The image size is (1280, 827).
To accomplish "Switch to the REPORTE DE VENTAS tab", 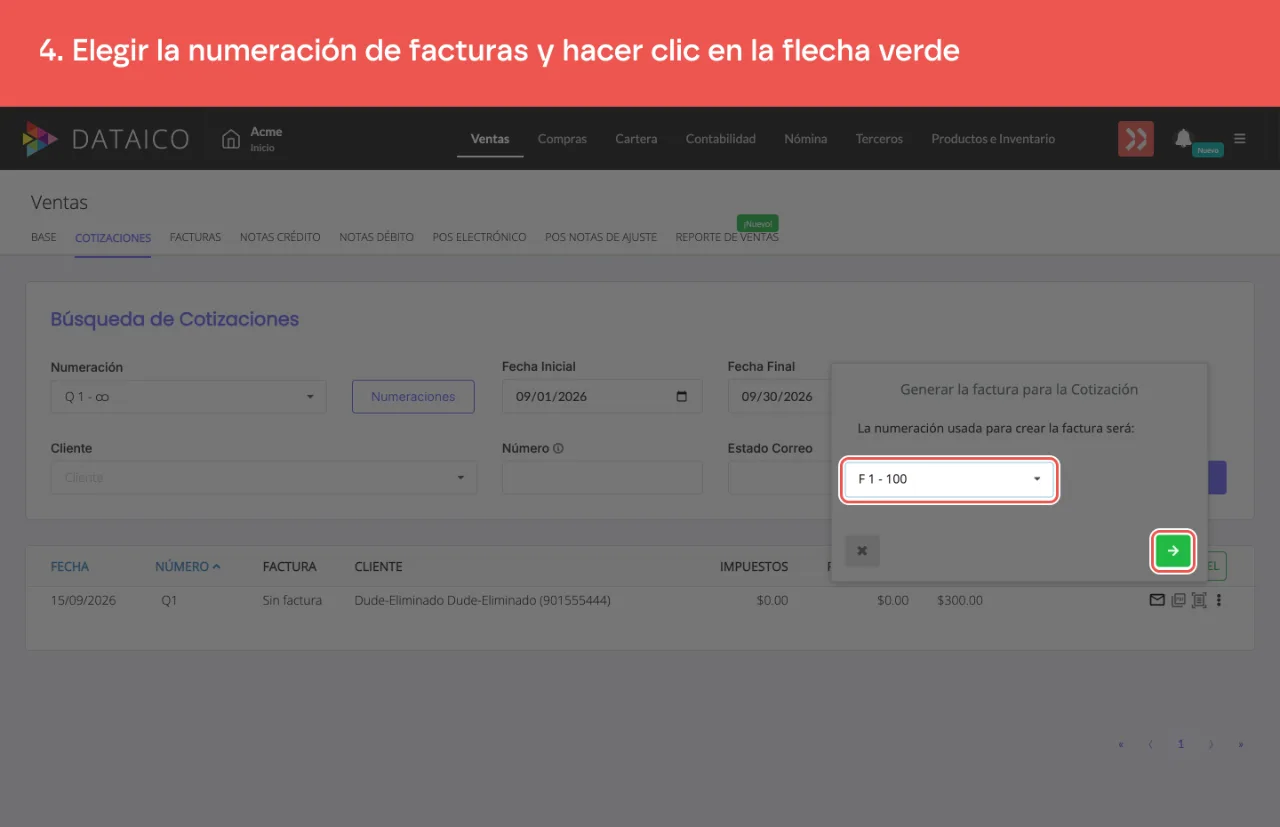I will [x=727, y=238].
